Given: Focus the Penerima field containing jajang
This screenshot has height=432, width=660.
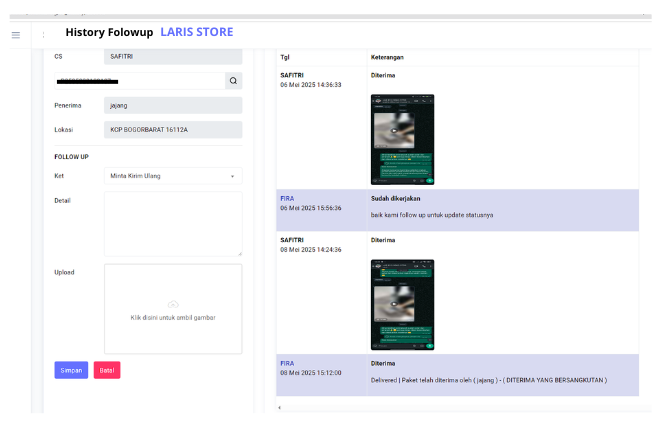Looking at the screenshot, I should coord(172,105).
